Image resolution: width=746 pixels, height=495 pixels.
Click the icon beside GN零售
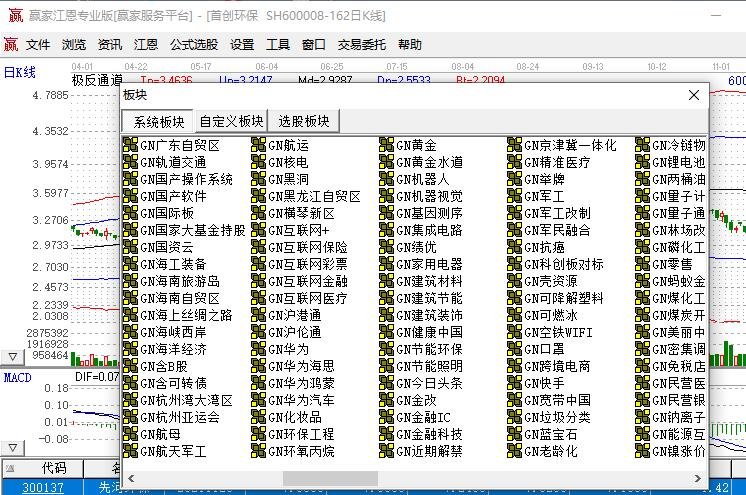click(642, 264)
